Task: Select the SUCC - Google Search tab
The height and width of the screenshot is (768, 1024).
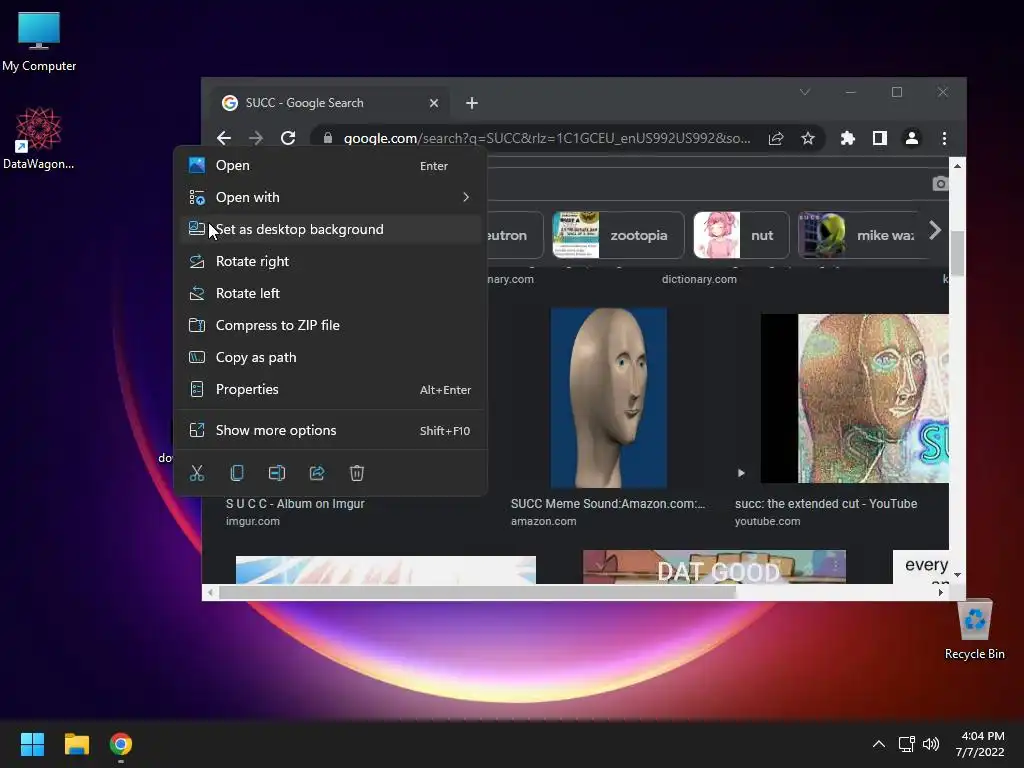Action: tap(330, 103)
